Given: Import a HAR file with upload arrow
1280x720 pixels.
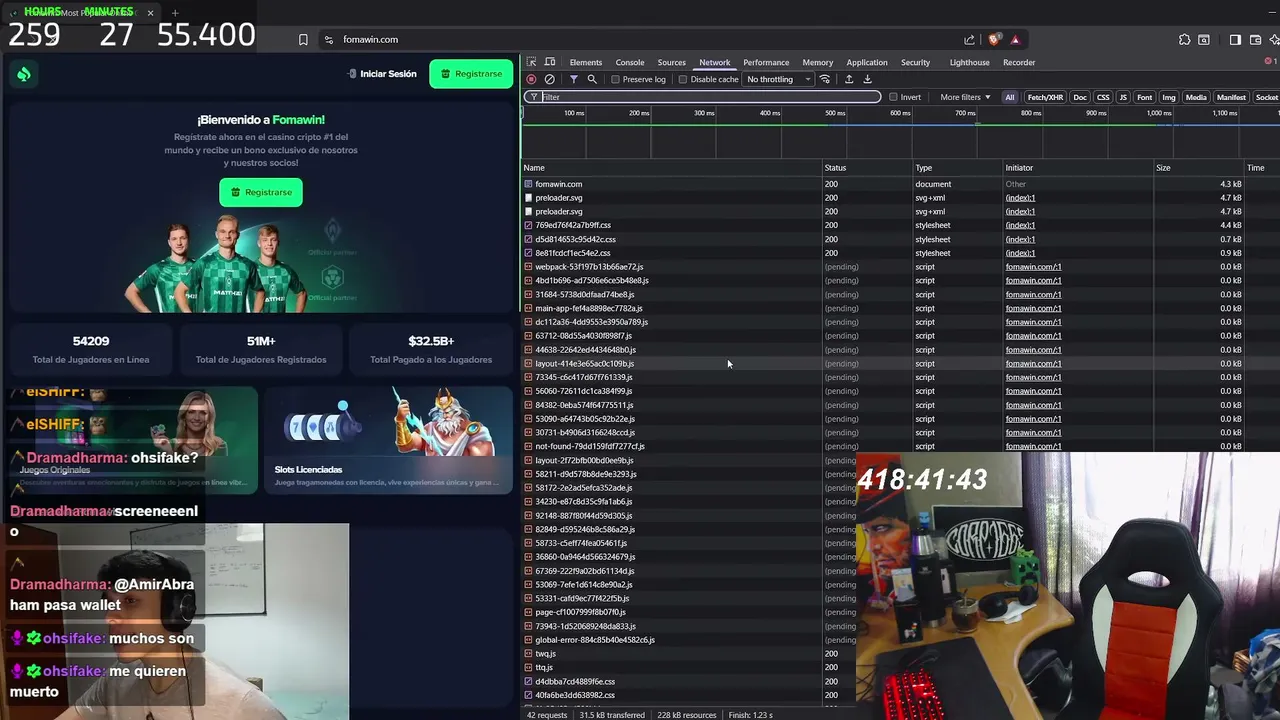Looking at the screenshot, I should click(849, 79).
